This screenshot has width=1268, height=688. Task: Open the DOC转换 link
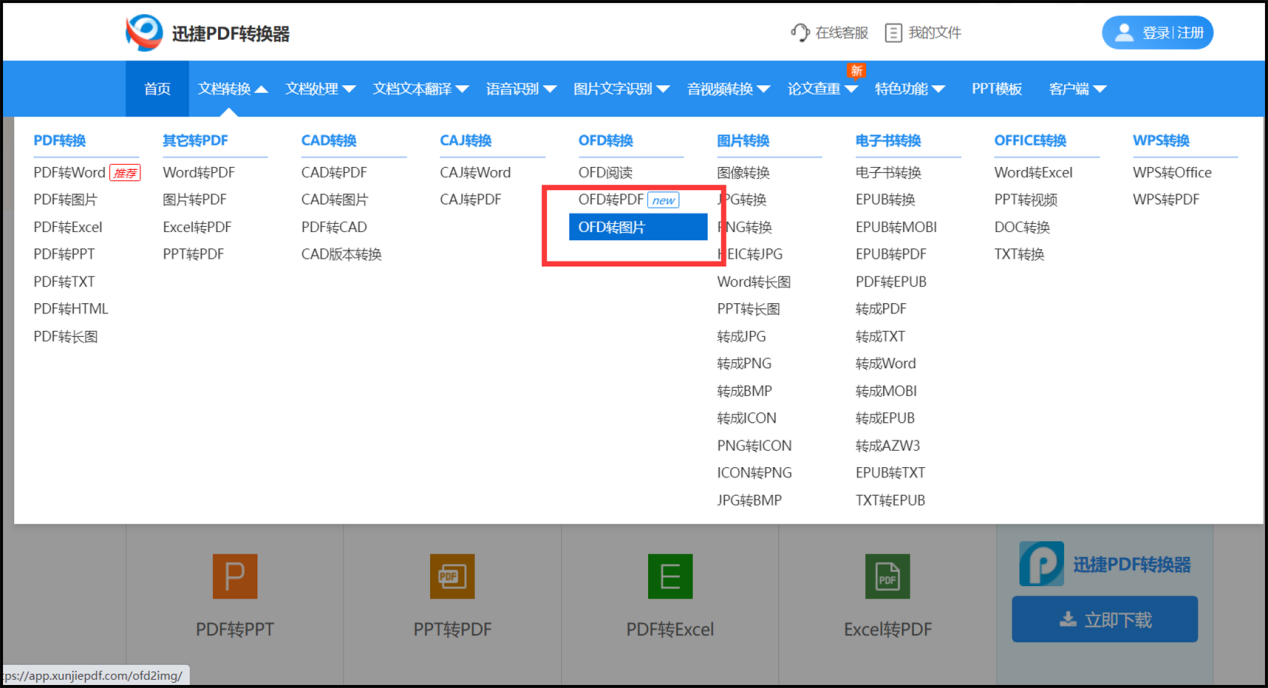pyautogui.click(x=1022, y=227)
